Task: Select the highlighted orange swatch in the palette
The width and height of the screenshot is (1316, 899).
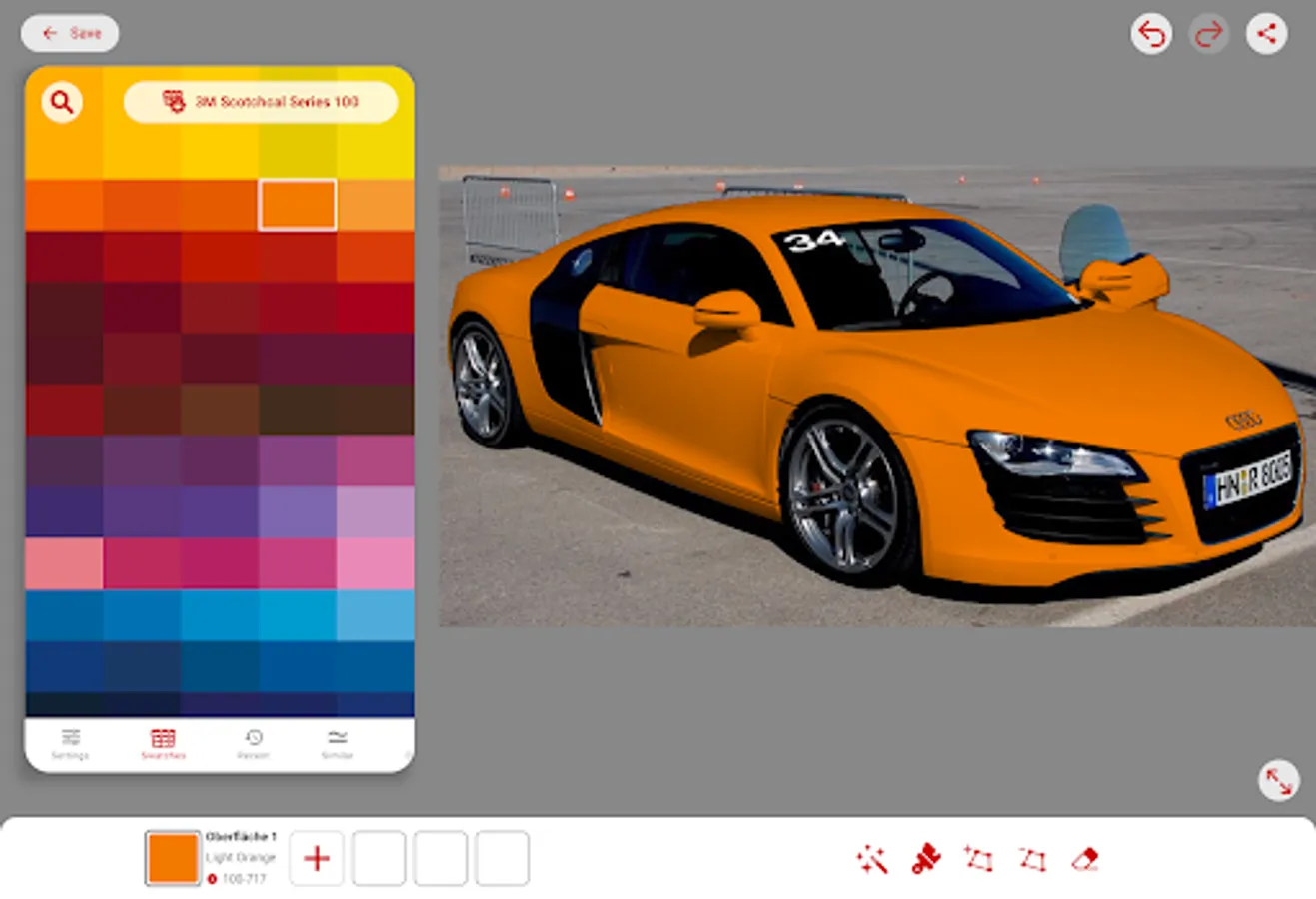Action: click(x=297, y=205)
